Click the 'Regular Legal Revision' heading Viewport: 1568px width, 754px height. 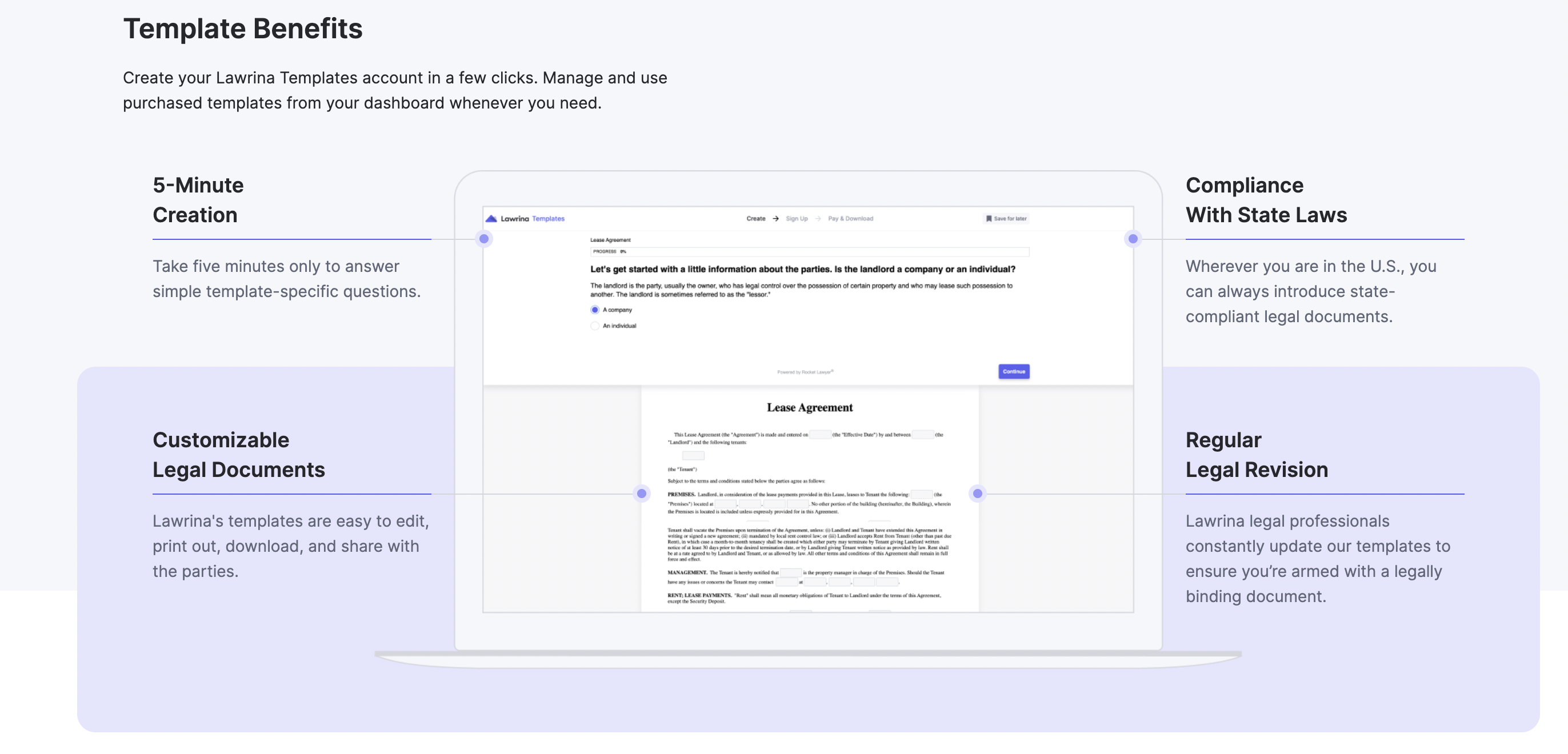(1257, 455)
